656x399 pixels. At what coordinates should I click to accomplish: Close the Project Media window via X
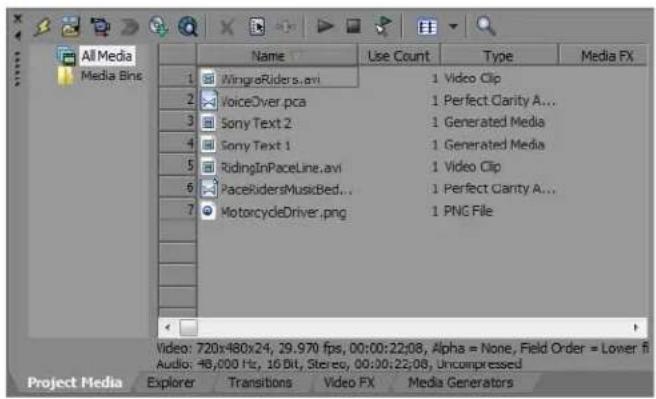click(x=18, y=19)
